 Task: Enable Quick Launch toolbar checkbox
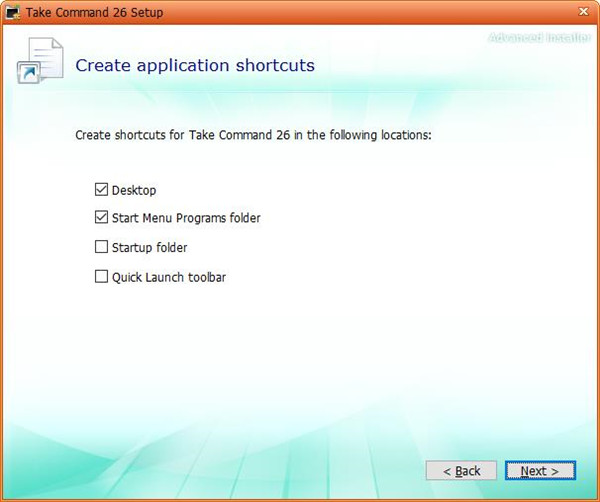tap(101, 276)
